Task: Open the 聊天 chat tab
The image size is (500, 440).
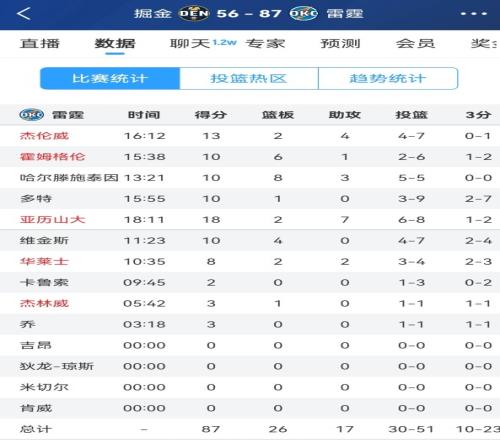Action: 190,43
